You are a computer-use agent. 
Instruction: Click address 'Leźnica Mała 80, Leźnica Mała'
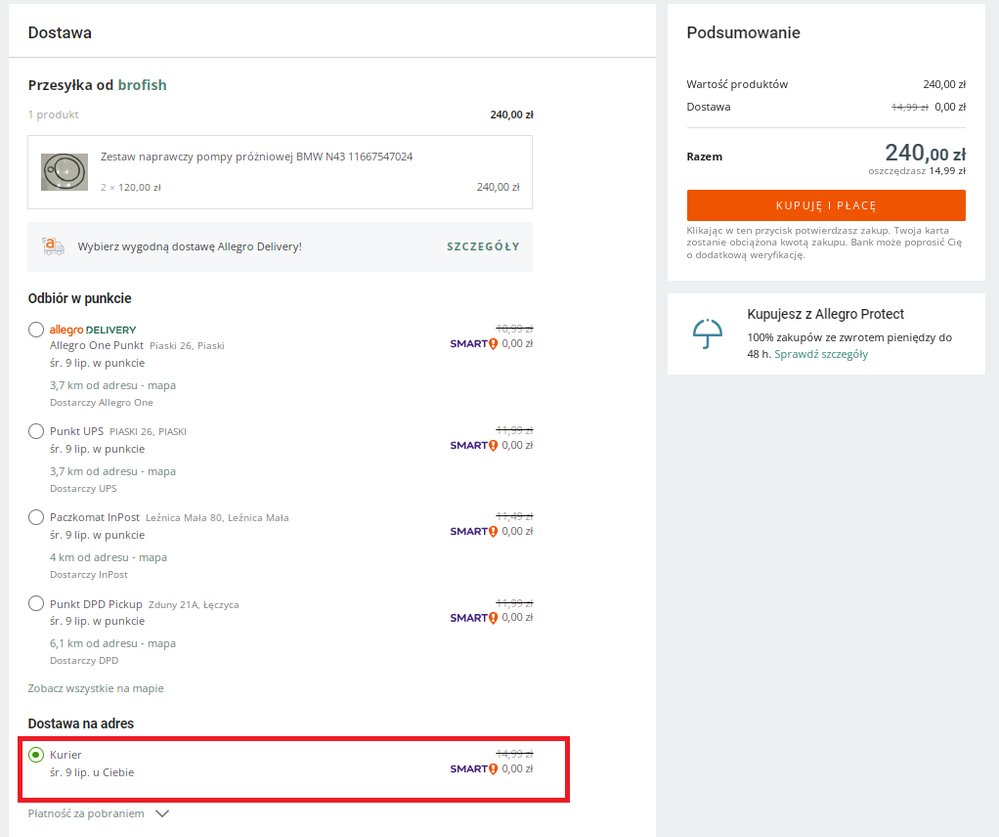coord(217,518)
